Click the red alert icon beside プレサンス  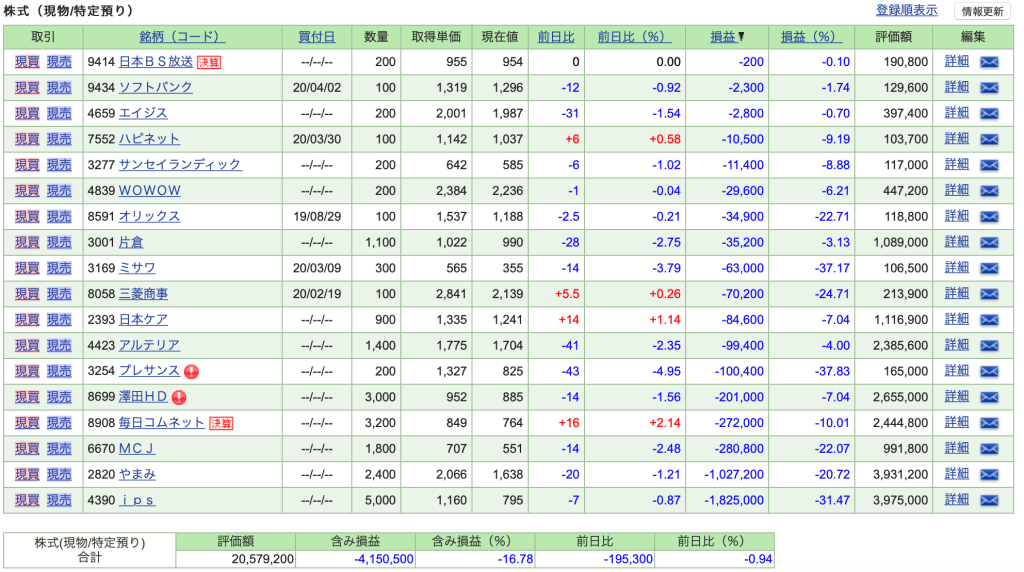(x=192, y=371)
